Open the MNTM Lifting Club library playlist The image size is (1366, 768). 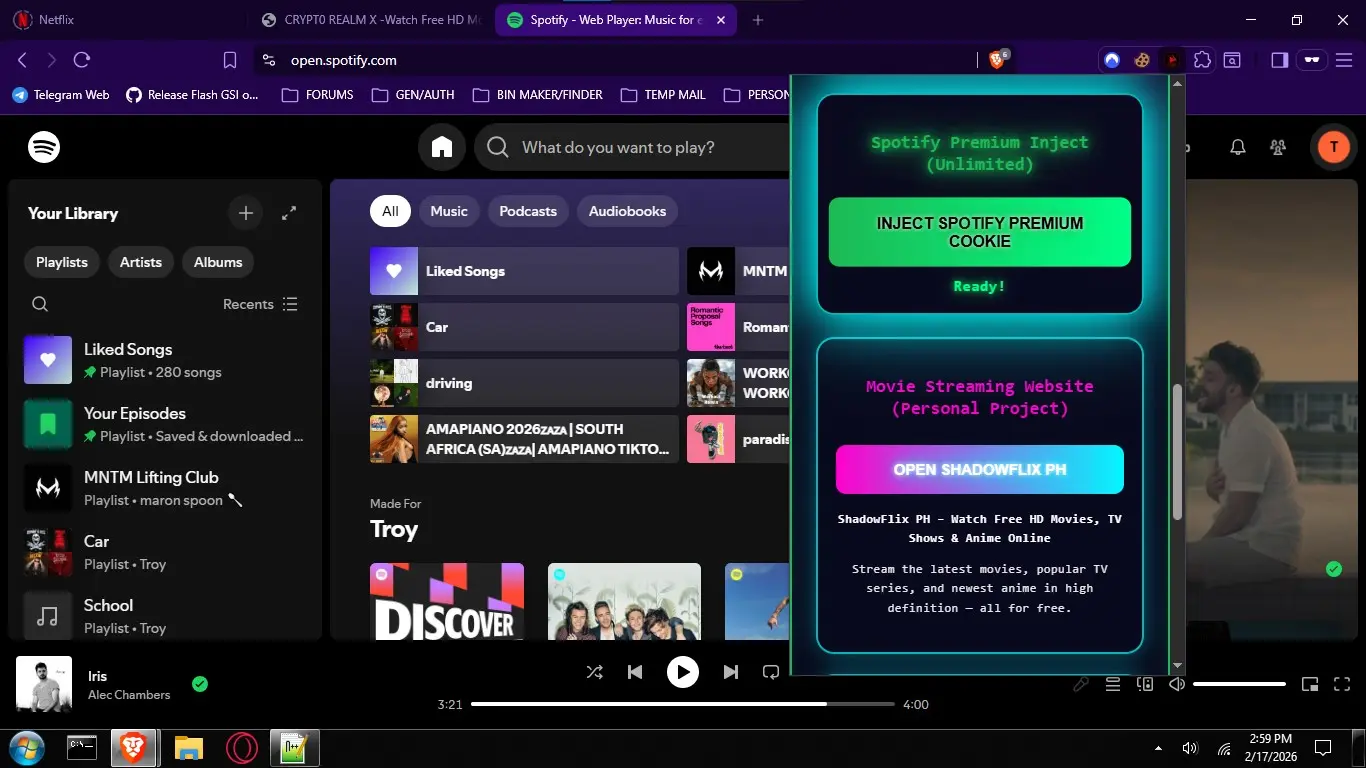[165, 488]
